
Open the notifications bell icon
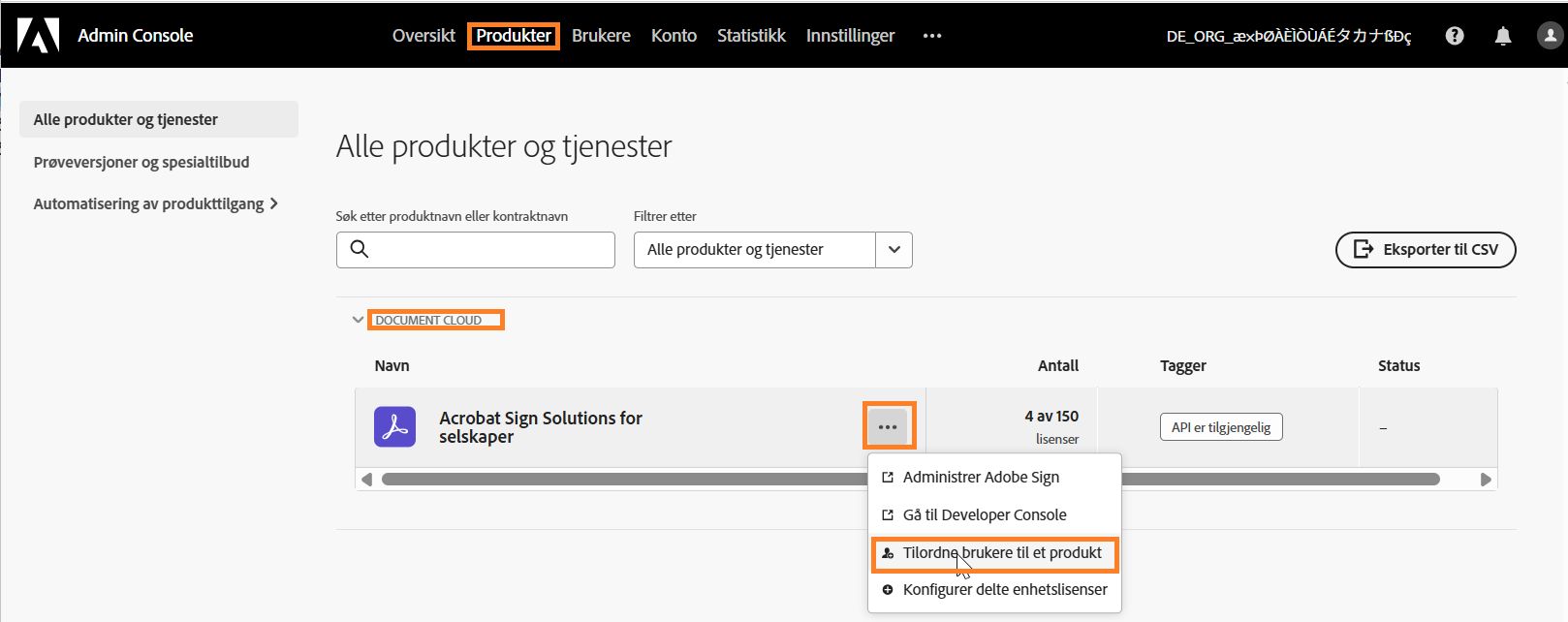1502,35
